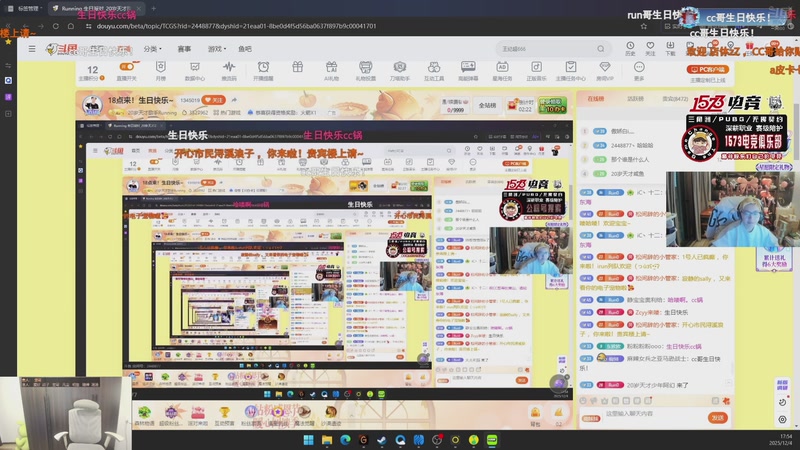Image resolution: width=800 pixels, height=450 pixels.
Task: Click the browser address bar URL
Action: click(x=236, y=26)
